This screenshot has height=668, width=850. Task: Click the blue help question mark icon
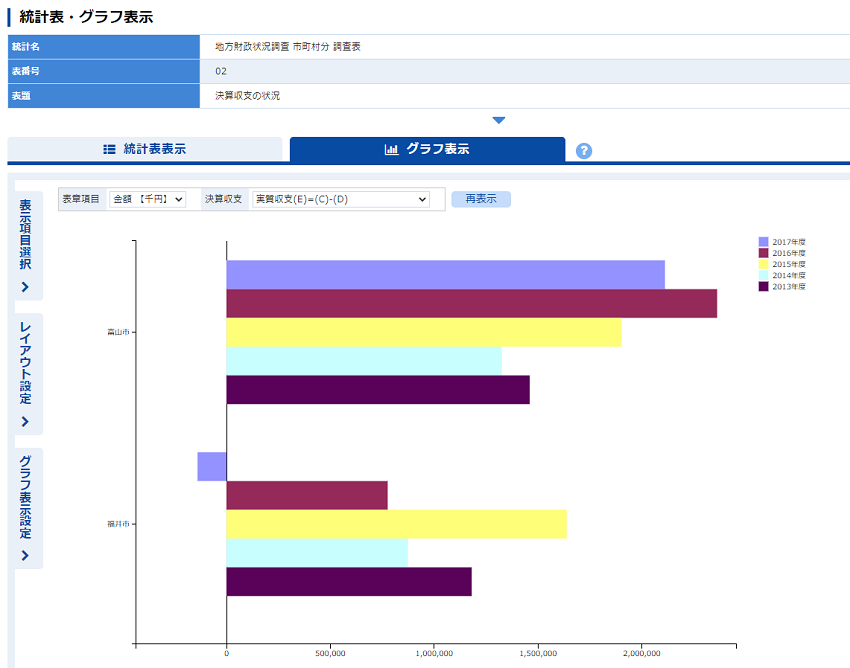pyautogui.click(x=584, y=151)
